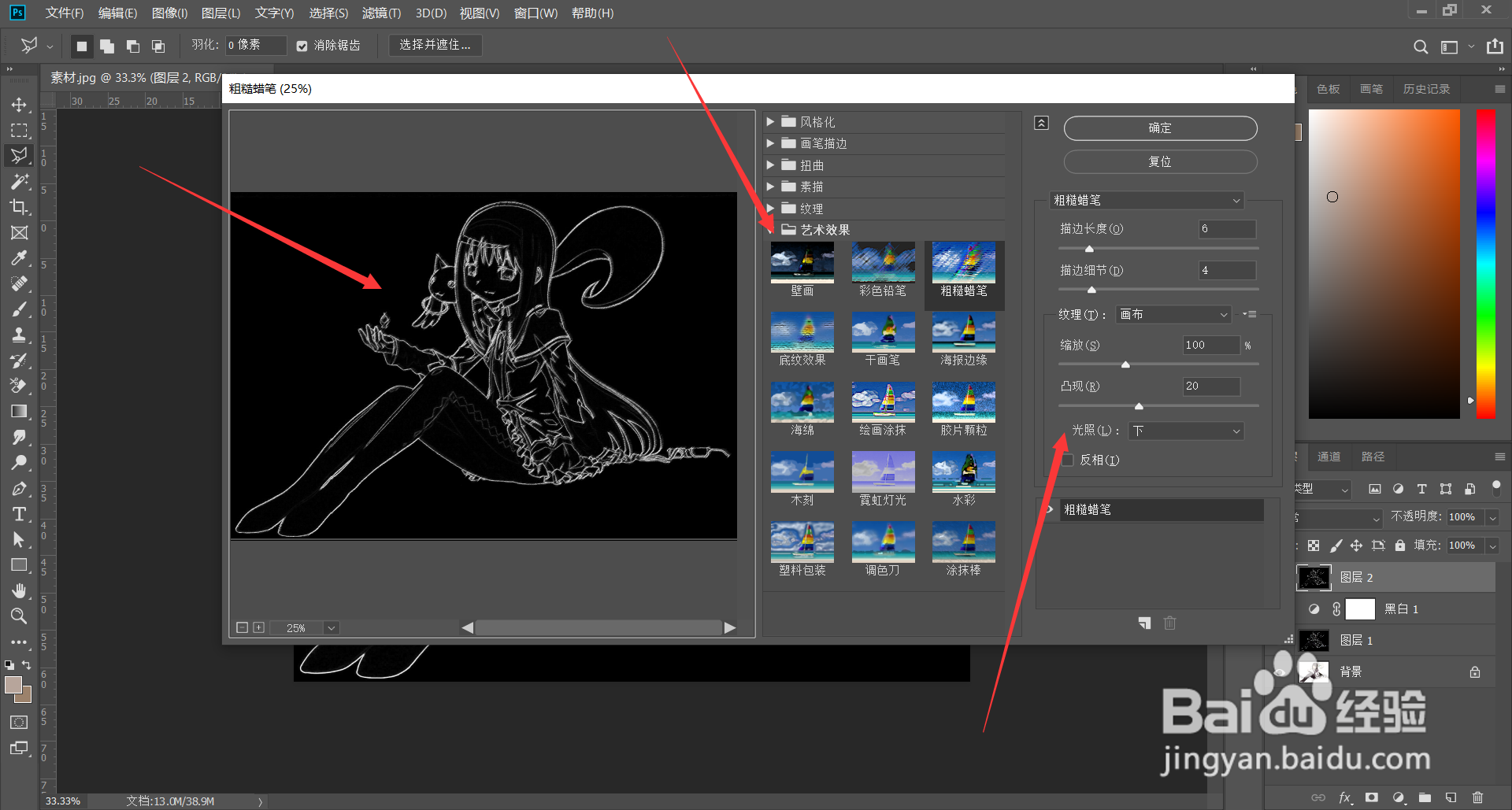Viewport: 1512px width, 810px height.
Task: Select the Polygonal Lasso tool in toolbox
Action: tap(19, 155)
